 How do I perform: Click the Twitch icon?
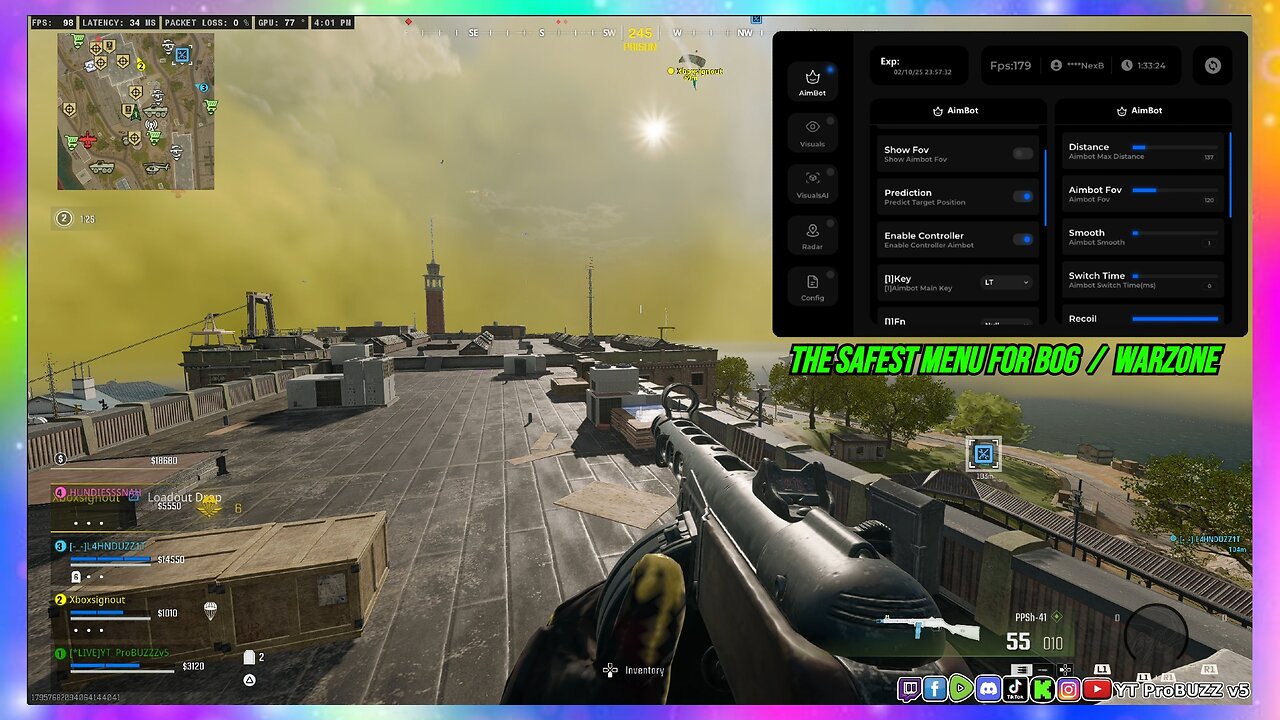click(909, 688)
